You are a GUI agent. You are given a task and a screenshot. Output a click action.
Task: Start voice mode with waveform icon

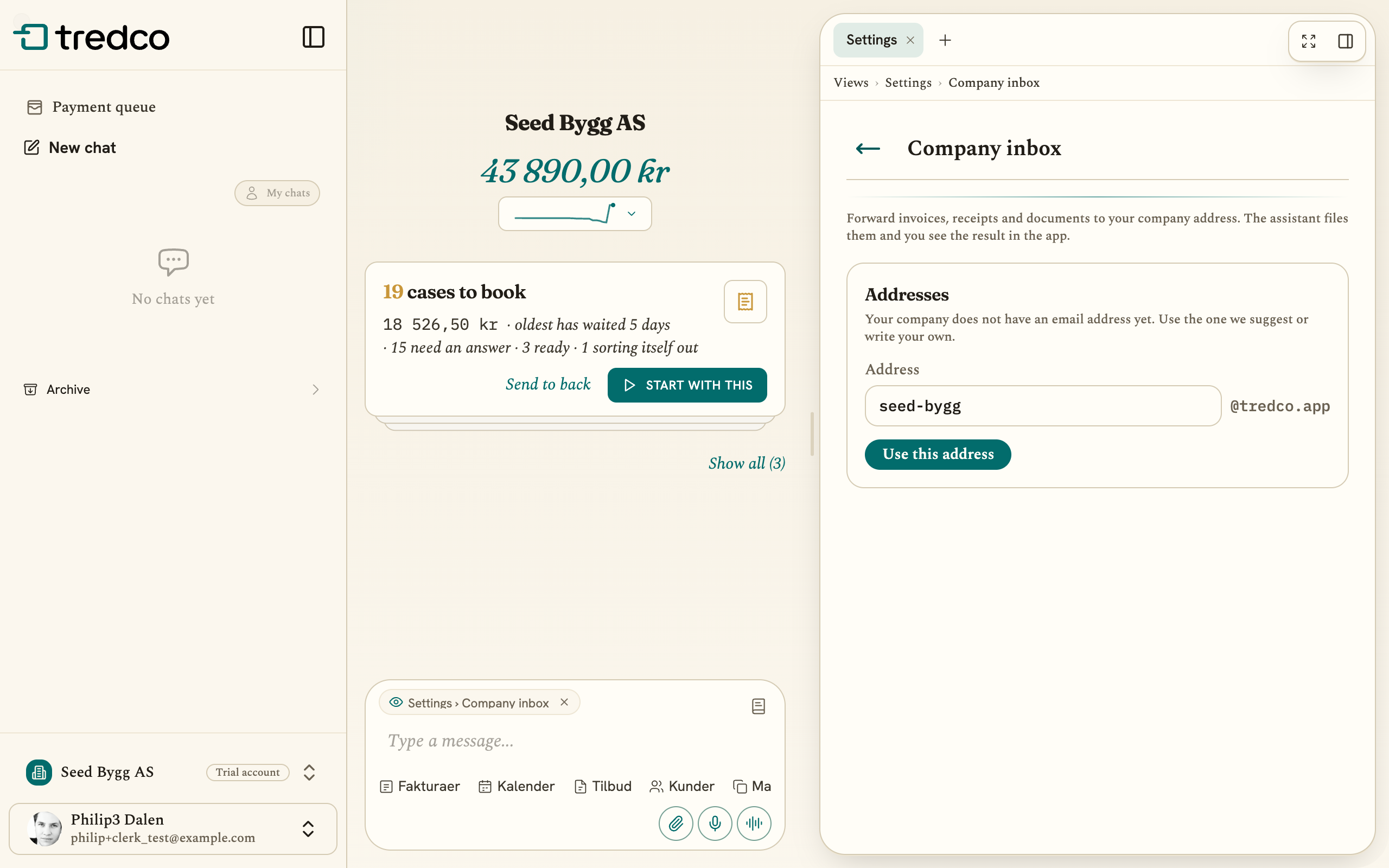754,823
